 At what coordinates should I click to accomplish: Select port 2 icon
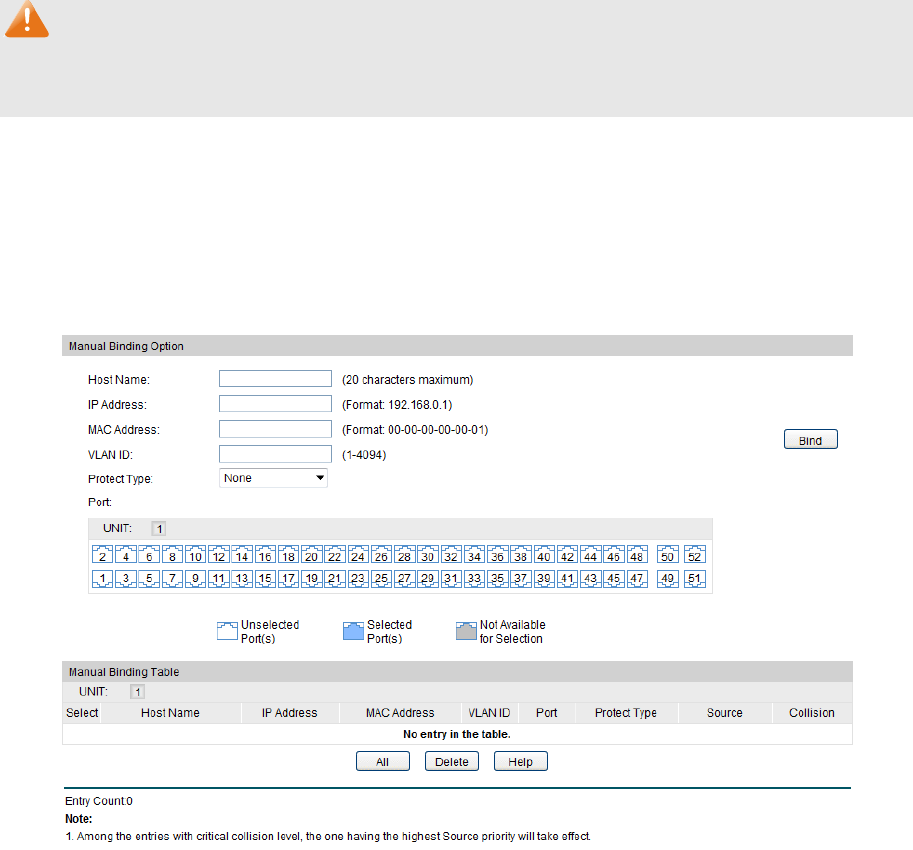[102, 555]
